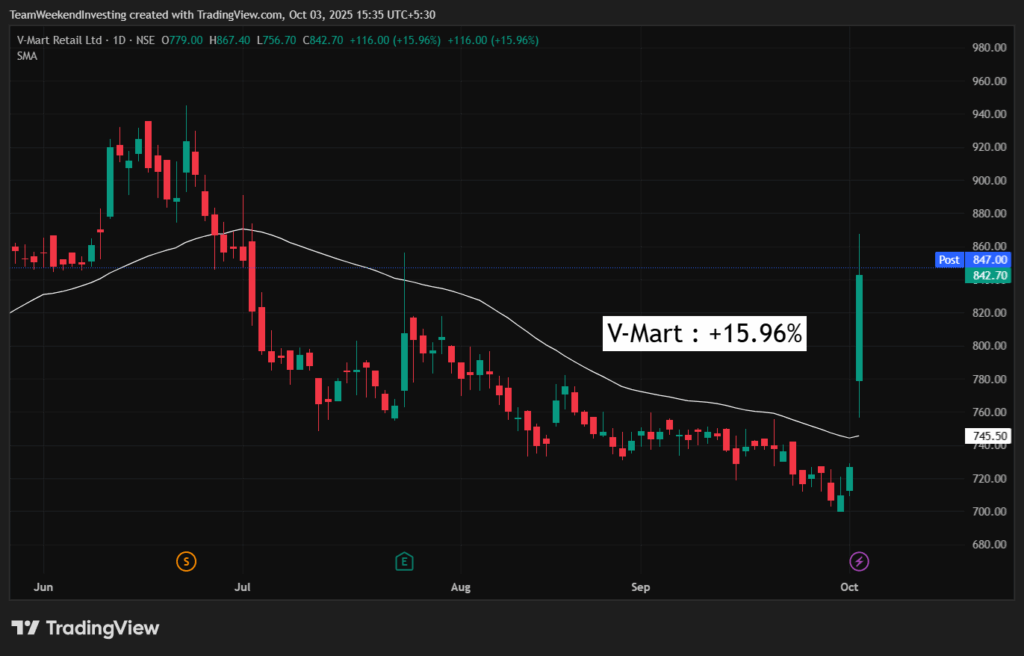Click the Jul label on time axis
1024x656 pixels.
[x=244, y=587]
